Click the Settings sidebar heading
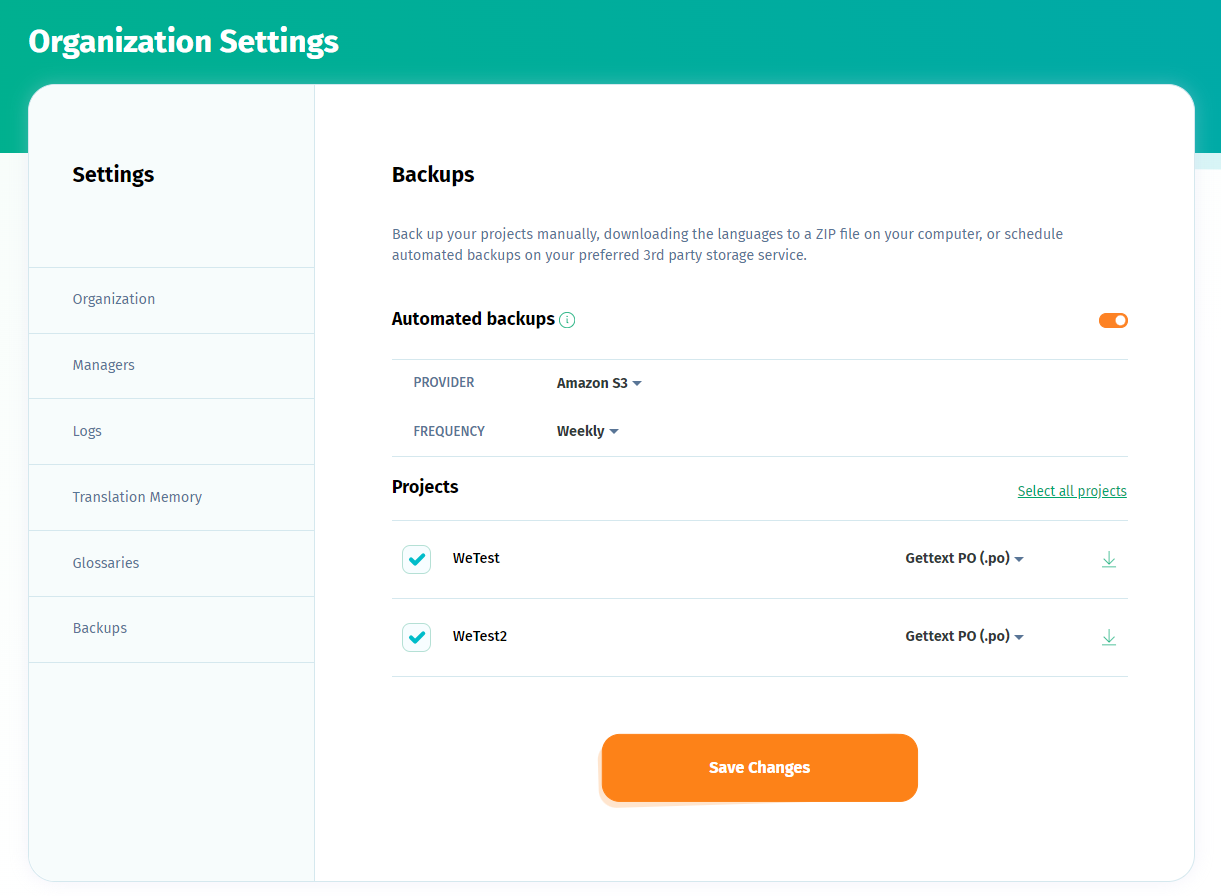The height and width of the screenshot is (896, 1221). [113, 174]
